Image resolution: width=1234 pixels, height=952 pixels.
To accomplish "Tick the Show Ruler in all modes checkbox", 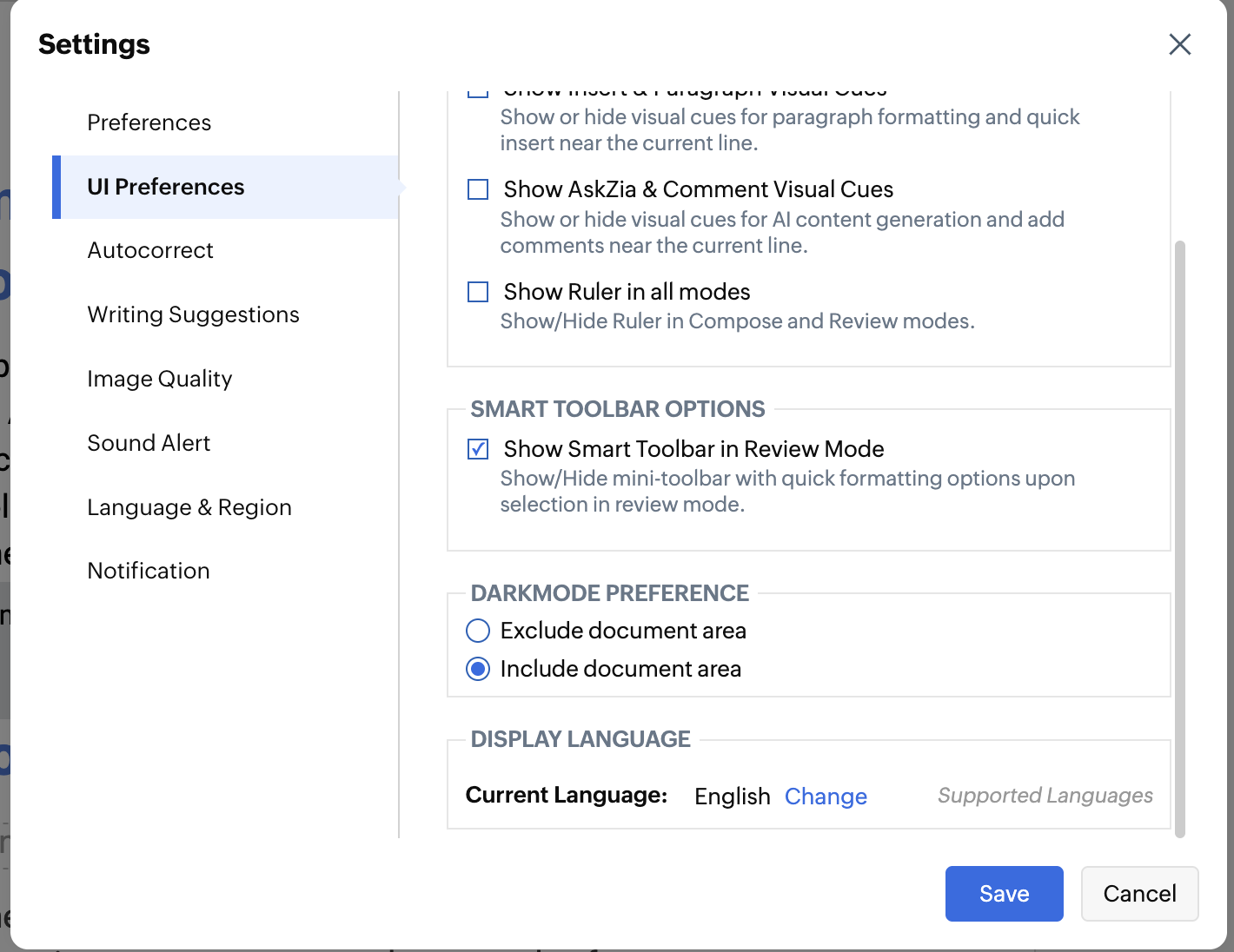I will coord(478,292).
